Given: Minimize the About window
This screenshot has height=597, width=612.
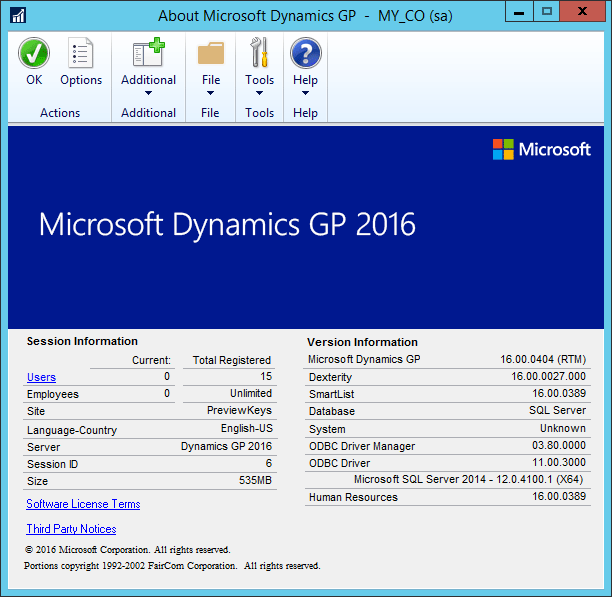Looking at the screenshot, I should point(519,11).
